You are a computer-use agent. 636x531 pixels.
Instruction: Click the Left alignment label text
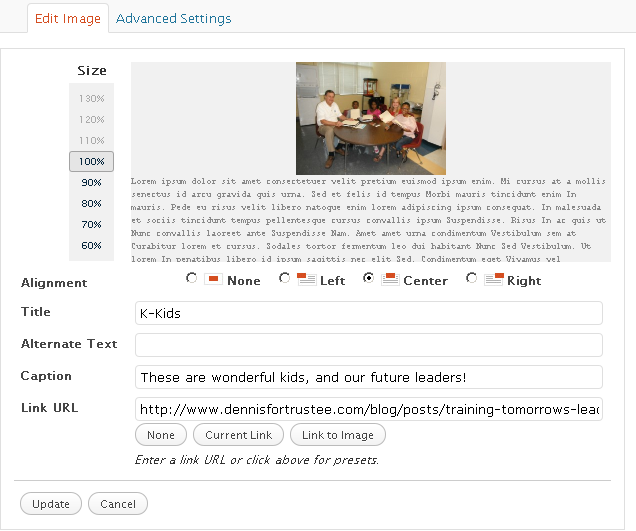tap(333, 281)
